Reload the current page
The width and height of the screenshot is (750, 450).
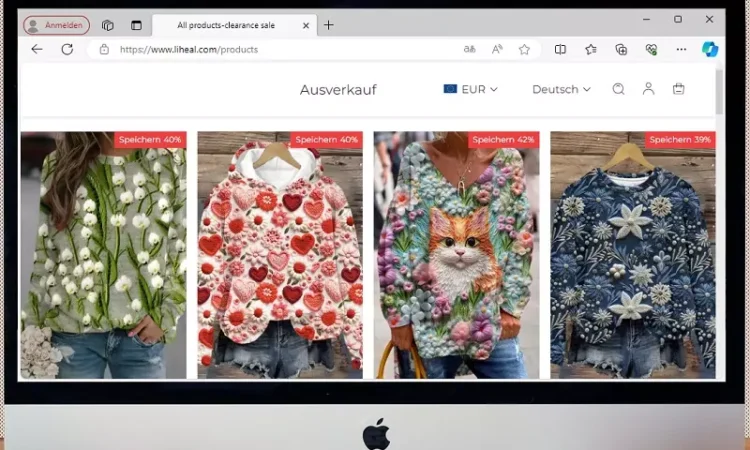[67, 49]
